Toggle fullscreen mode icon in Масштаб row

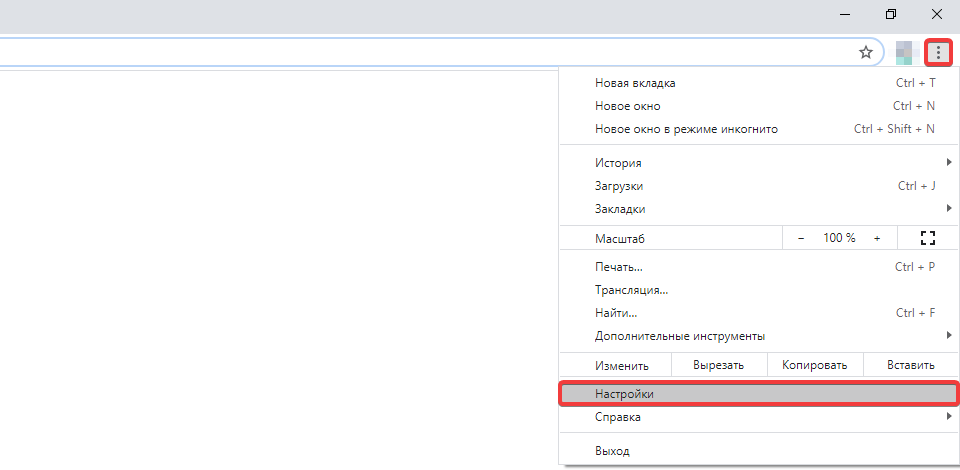(927, 238)
